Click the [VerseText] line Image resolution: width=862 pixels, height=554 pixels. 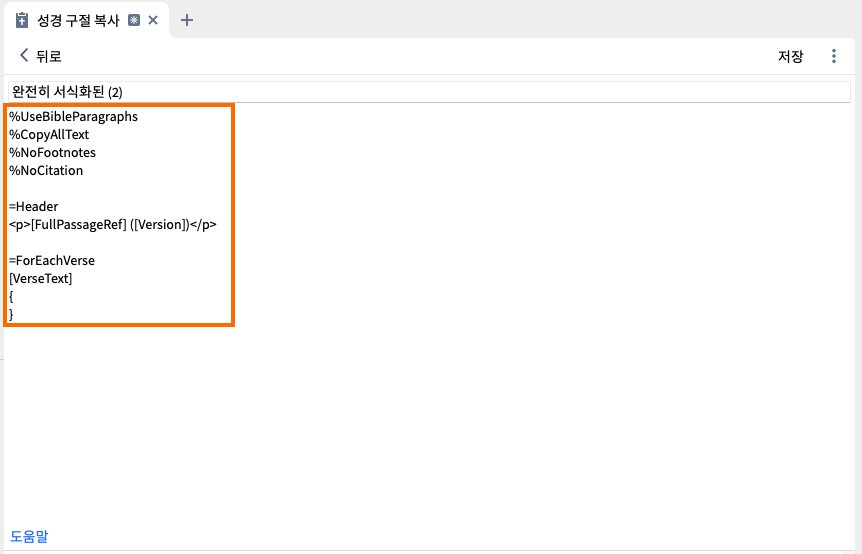click(x=41, y=279)
